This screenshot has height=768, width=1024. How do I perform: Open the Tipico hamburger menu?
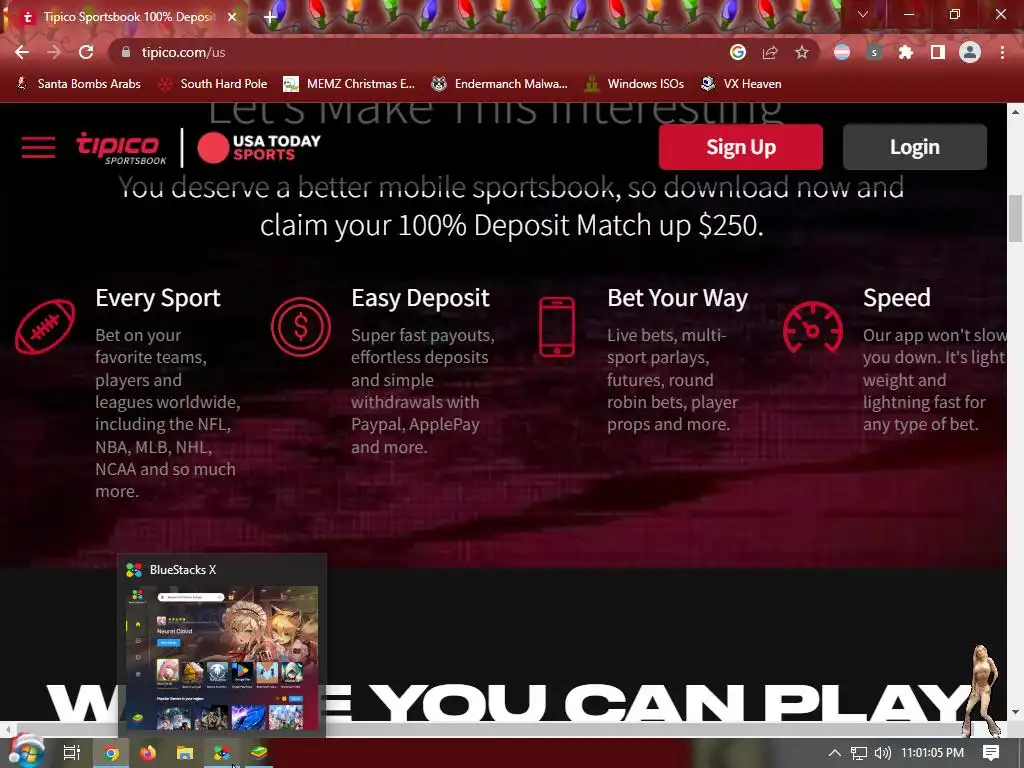click(x=39, y=148)
